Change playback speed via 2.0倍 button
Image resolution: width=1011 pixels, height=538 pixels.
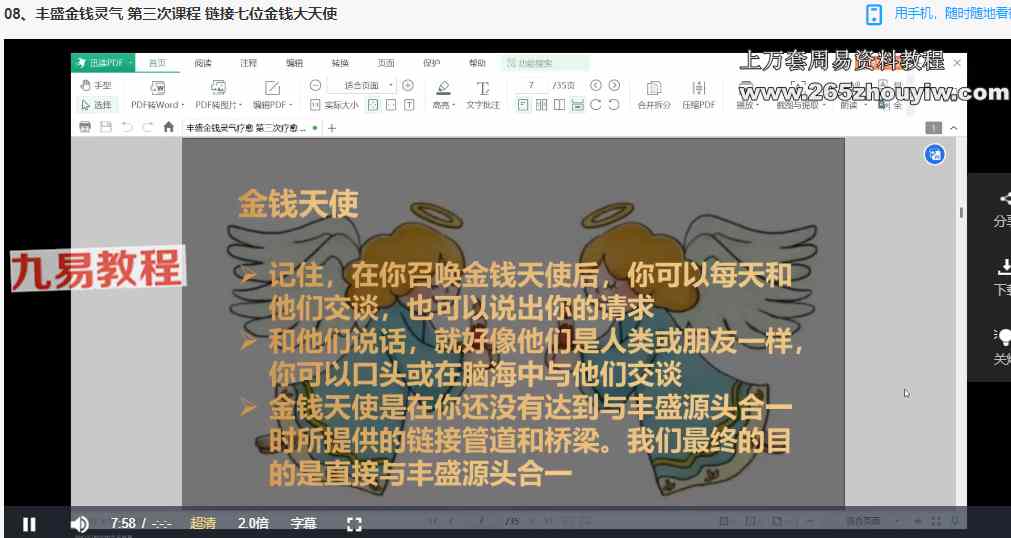point(253,523)
